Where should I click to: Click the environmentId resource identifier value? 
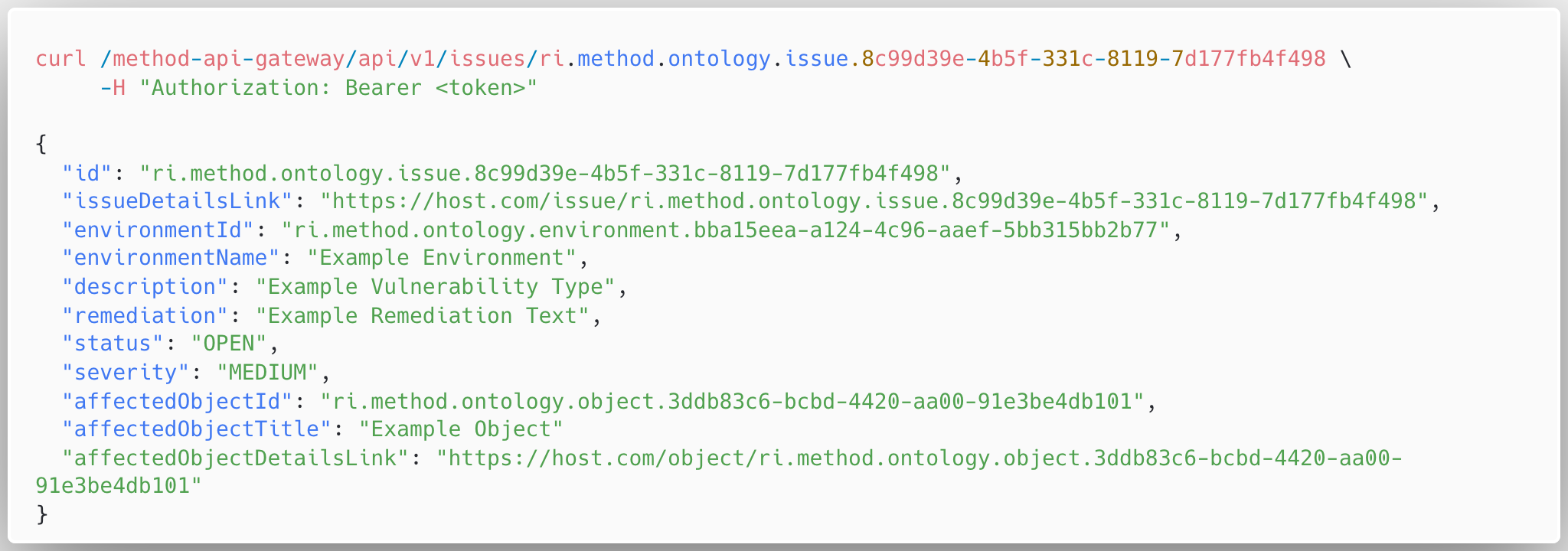(x=726, y=230)
